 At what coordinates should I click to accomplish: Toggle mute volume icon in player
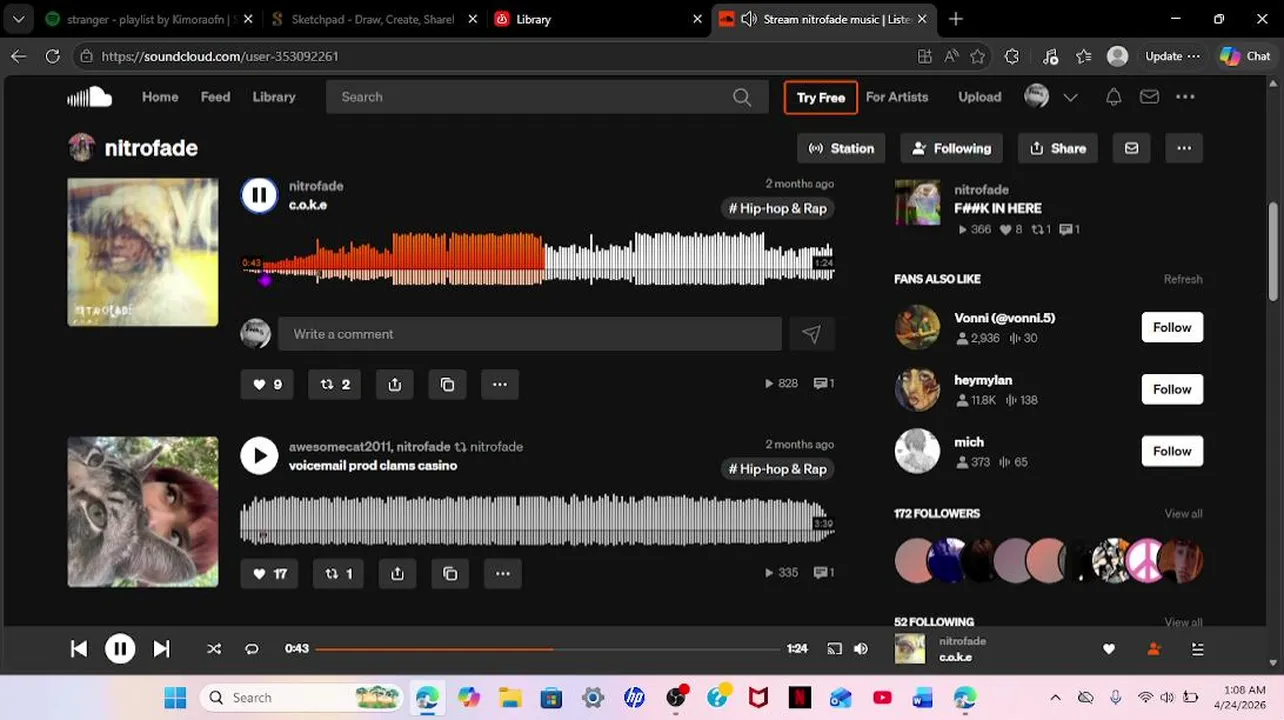[861, 649]
